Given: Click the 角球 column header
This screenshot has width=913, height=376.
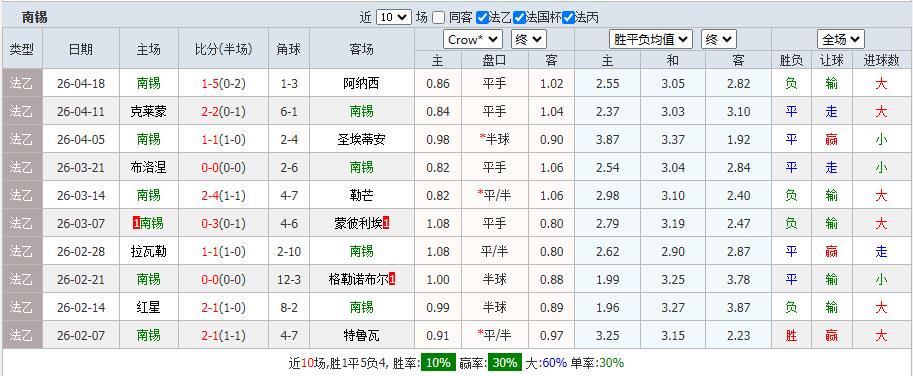Looking at the screenshot, I should click(x=288, y=49).
